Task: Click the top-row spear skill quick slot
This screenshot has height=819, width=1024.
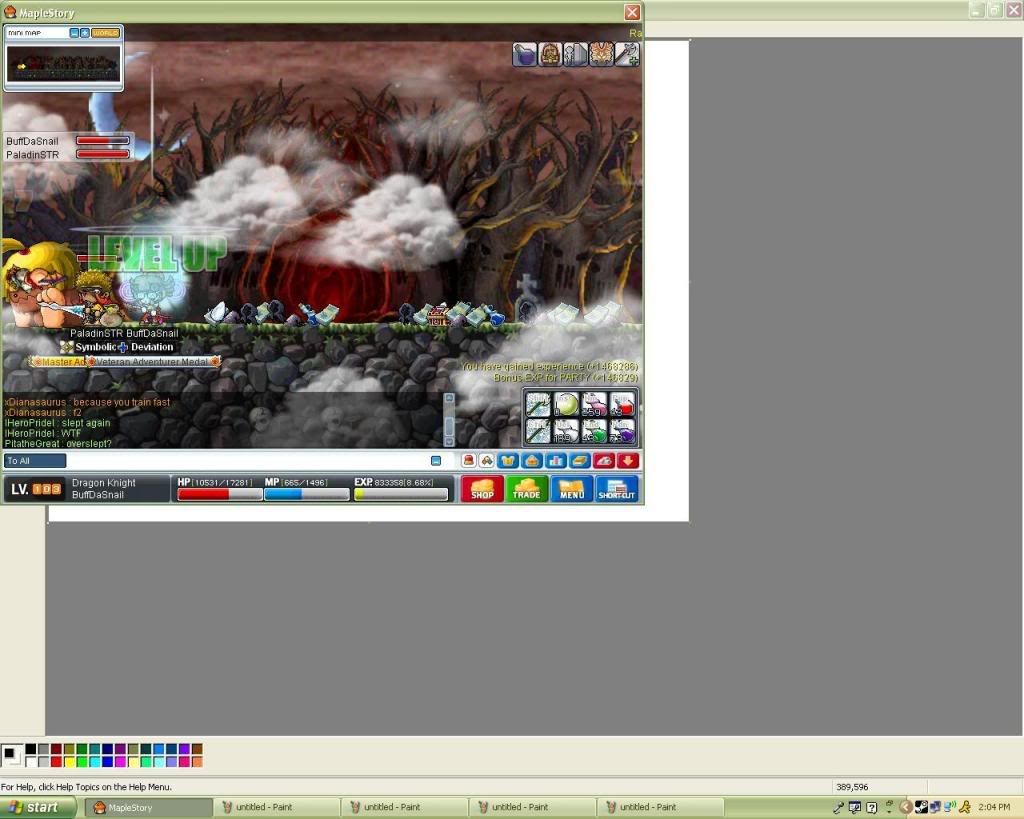Action: [539, 404]
